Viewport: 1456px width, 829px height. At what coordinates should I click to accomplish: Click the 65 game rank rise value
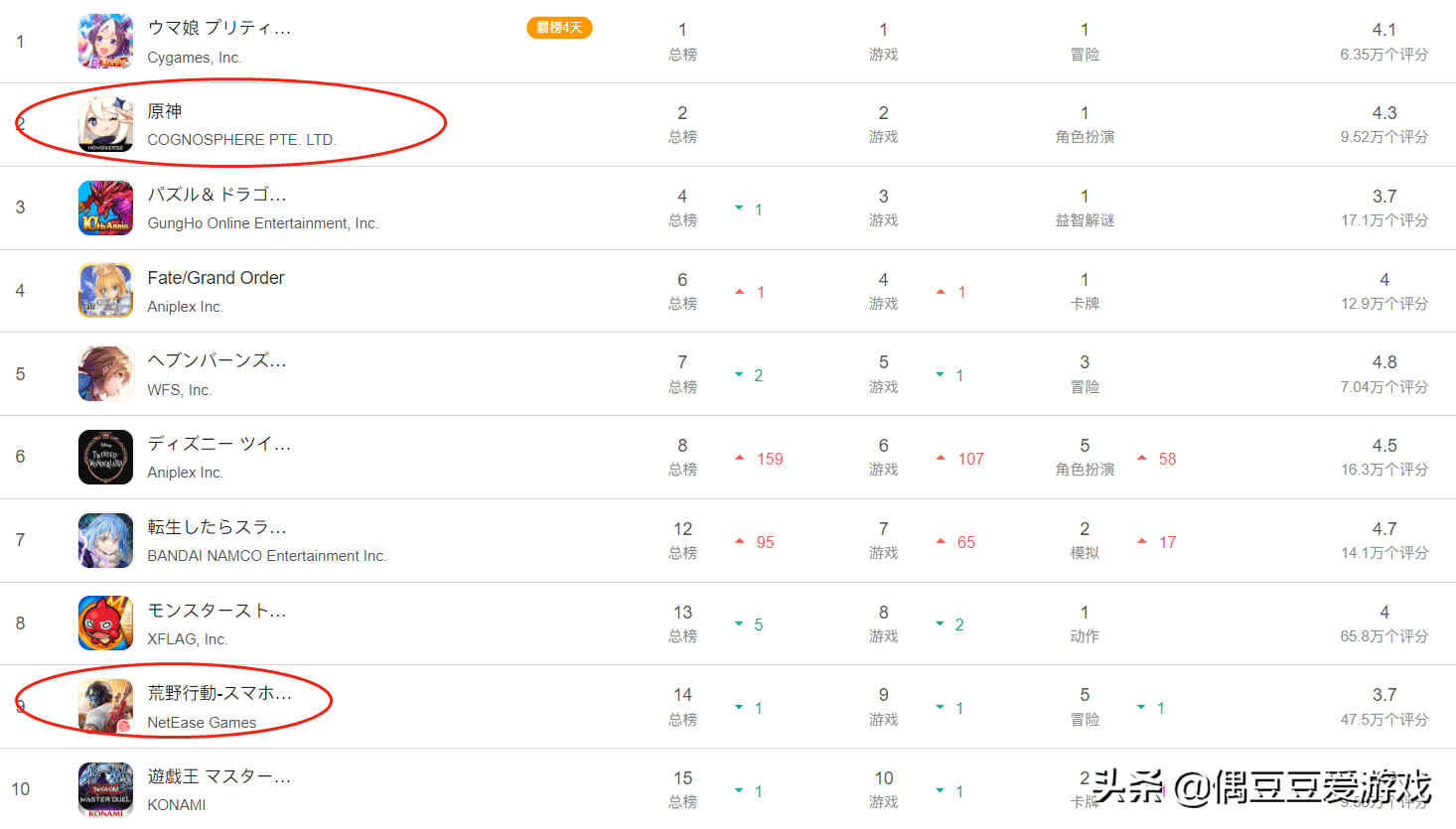tap(966, 542)
